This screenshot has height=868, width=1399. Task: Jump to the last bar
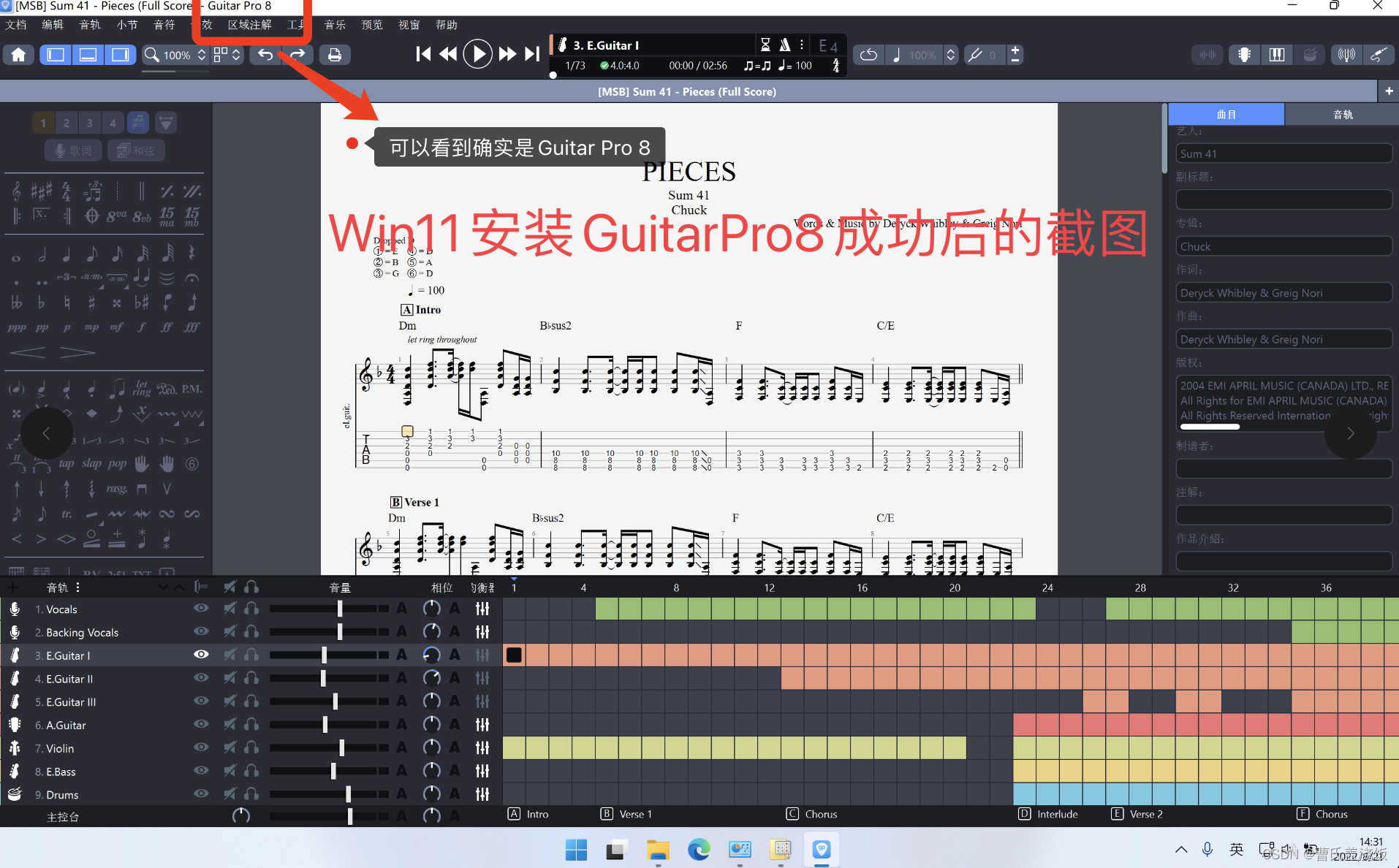(532, 54)
